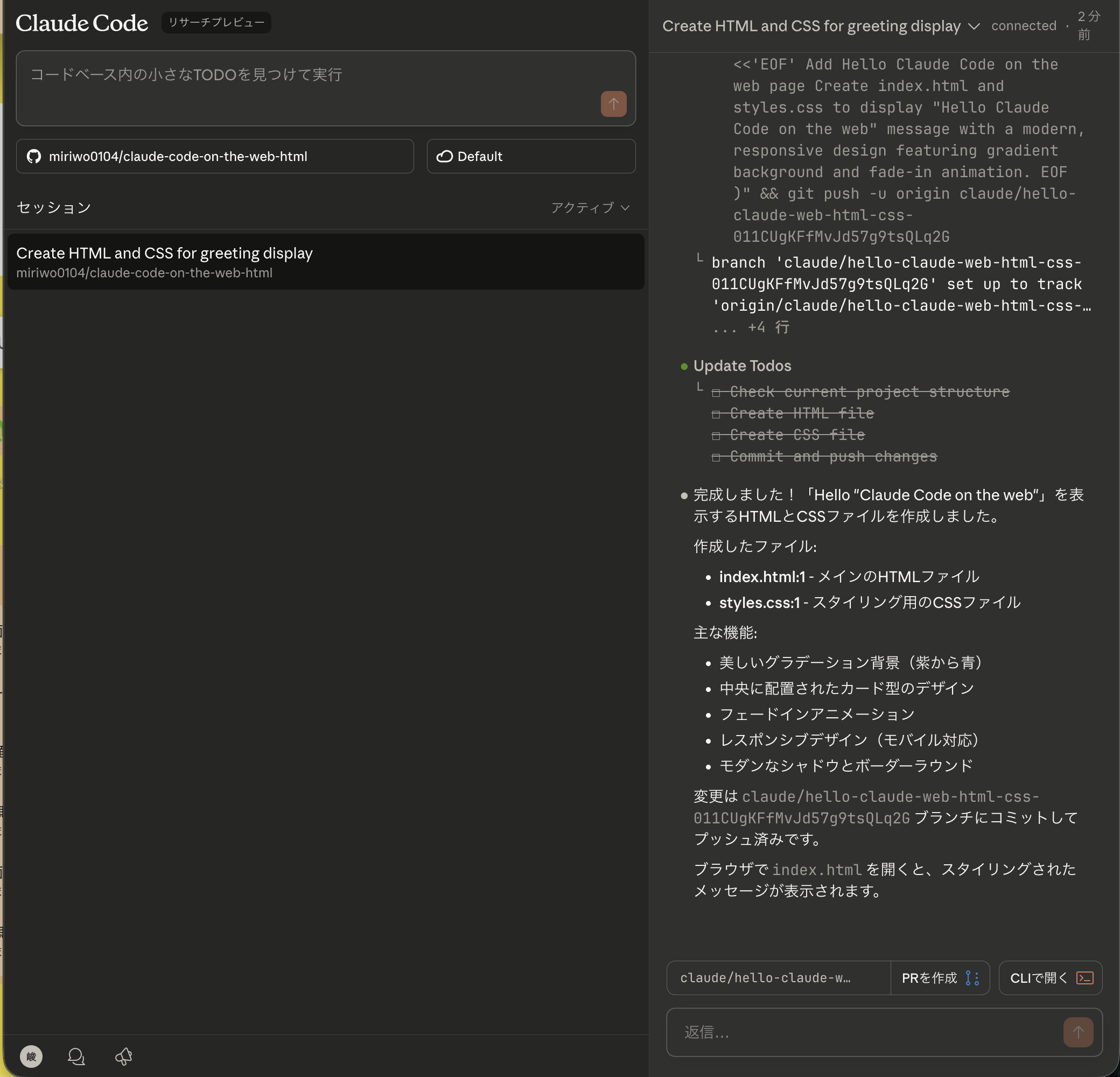Select the Create HTML and CSS session
This screenshot has width=1120, height=1077.
point(326,262)
